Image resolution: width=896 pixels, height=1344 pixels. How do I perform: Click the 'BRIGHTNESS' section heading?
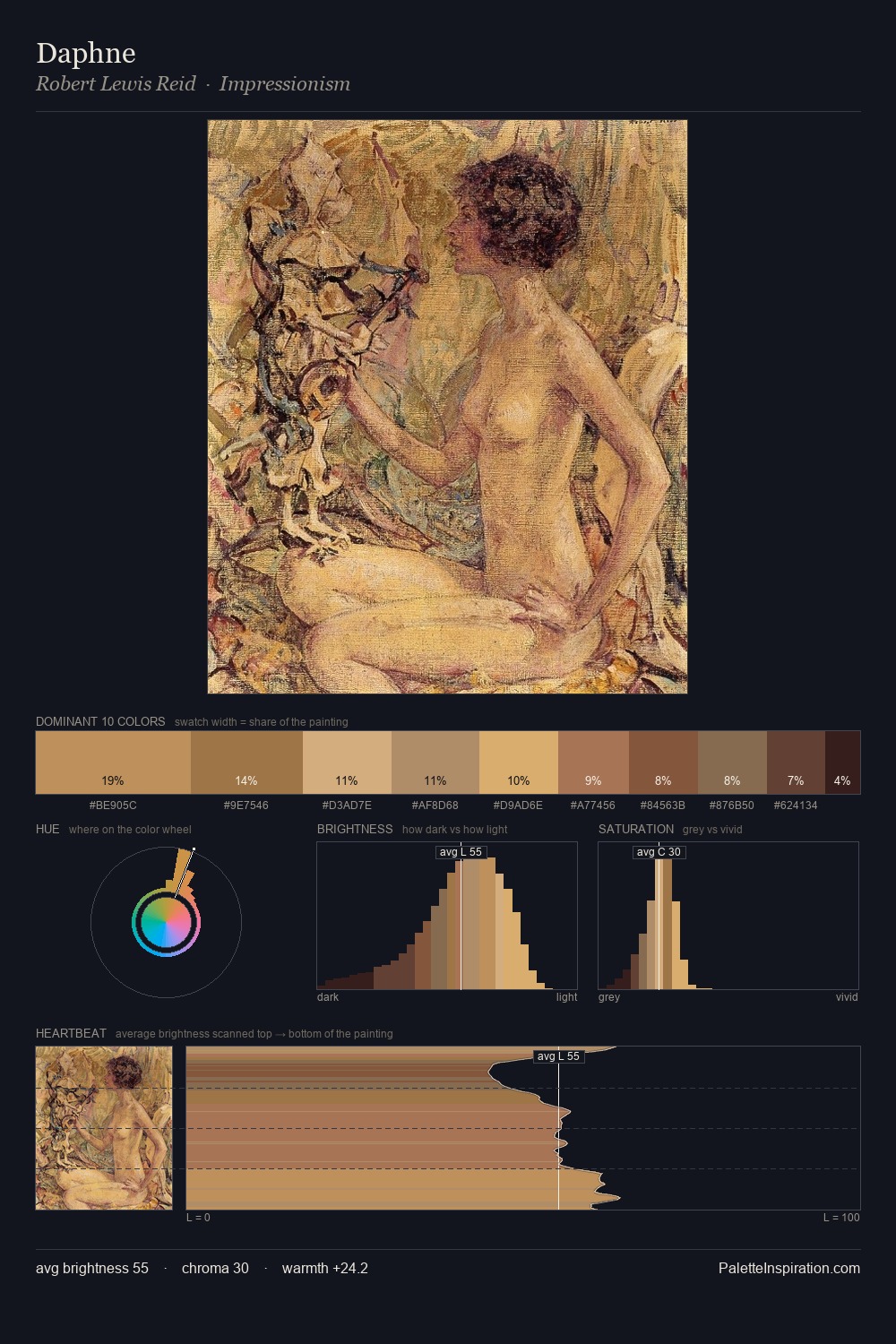(355, 829)
